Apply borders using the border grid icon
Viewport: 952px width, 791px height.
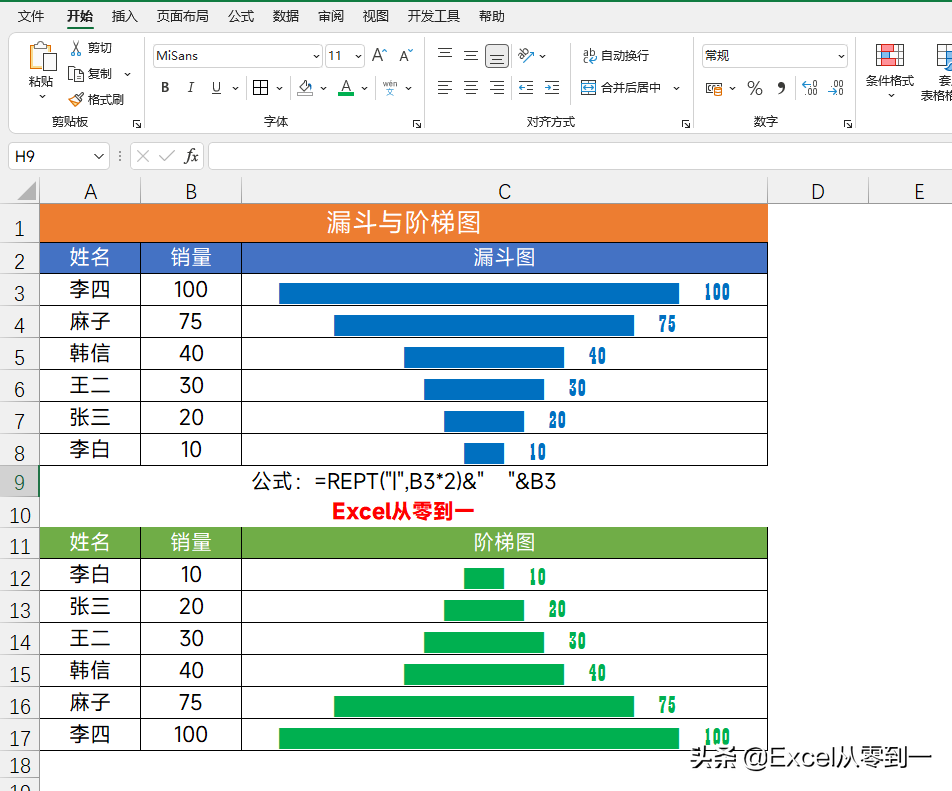pyautogui.click(x=260, y=88)
